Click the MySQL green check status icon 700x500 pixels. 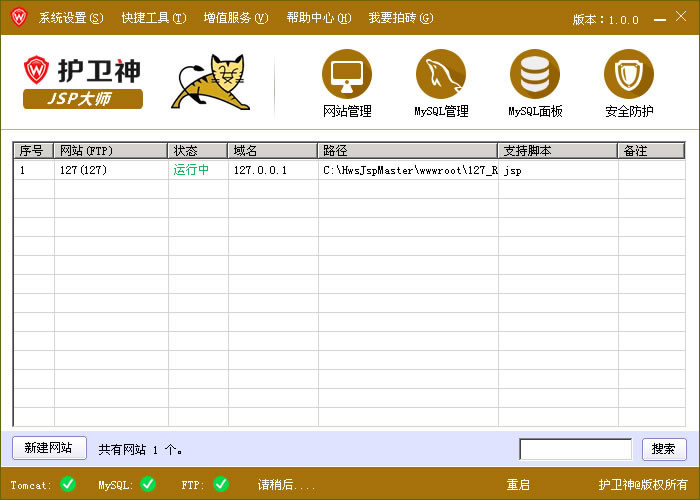(x=148, y=484)
